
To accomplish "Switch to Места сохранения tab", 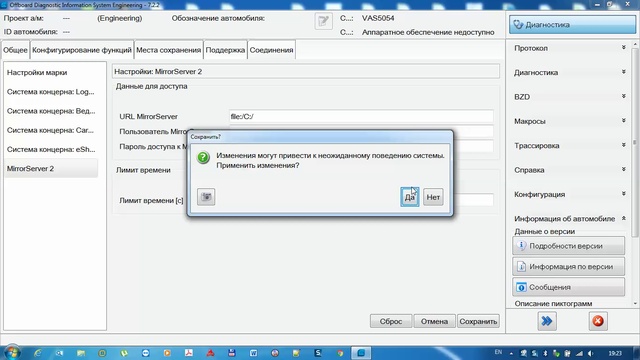I will click(169, 50).
